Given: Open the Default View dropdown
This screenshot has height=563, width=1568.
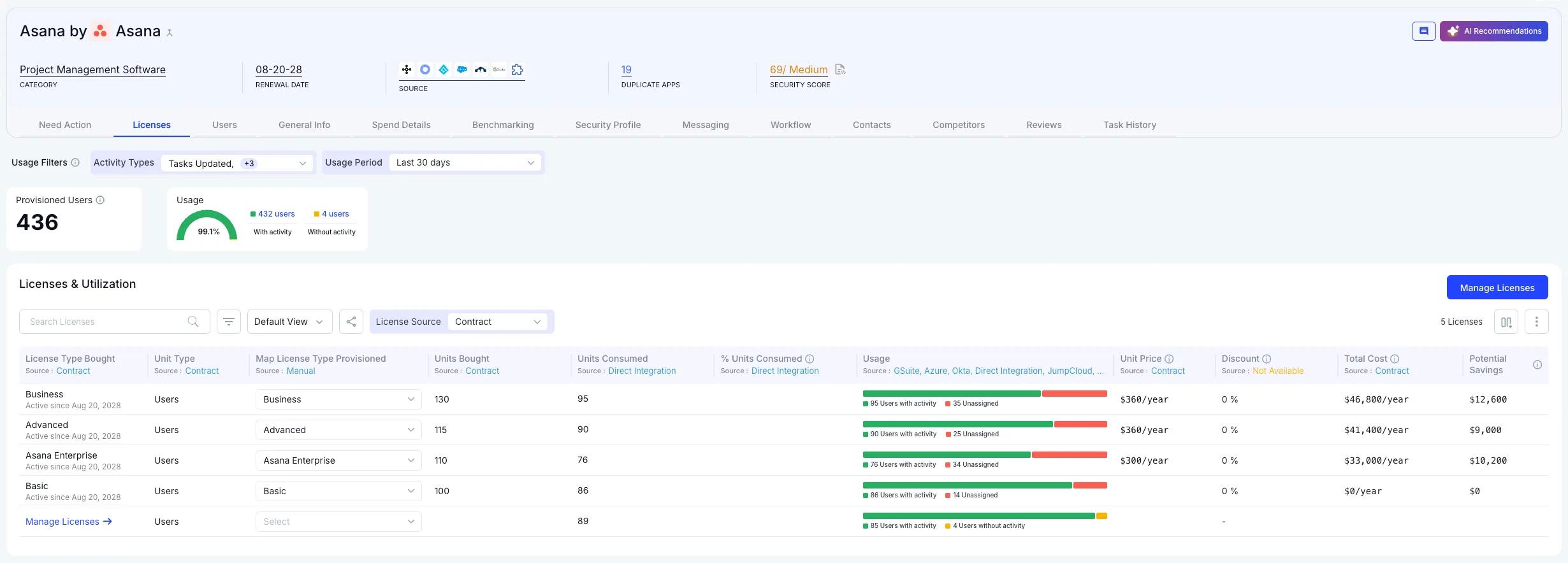Looking at the screenshot, I should (289, 322).
